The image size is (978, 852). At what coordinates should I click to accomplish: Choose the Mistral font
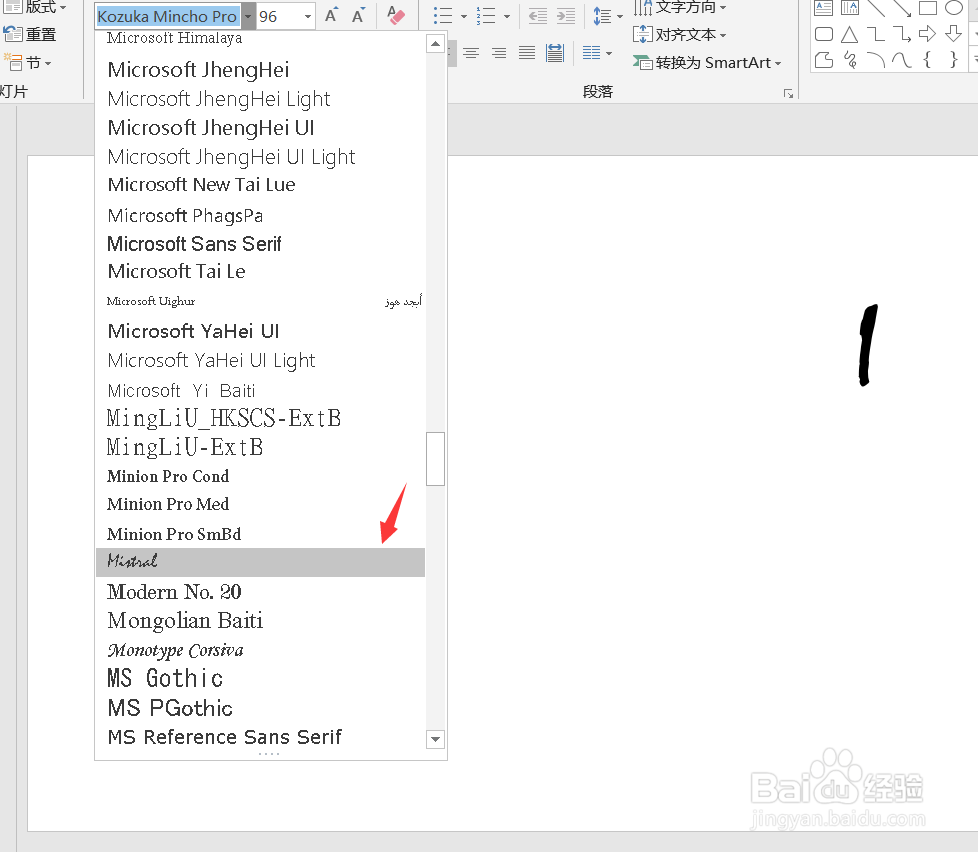click(260, 562)
